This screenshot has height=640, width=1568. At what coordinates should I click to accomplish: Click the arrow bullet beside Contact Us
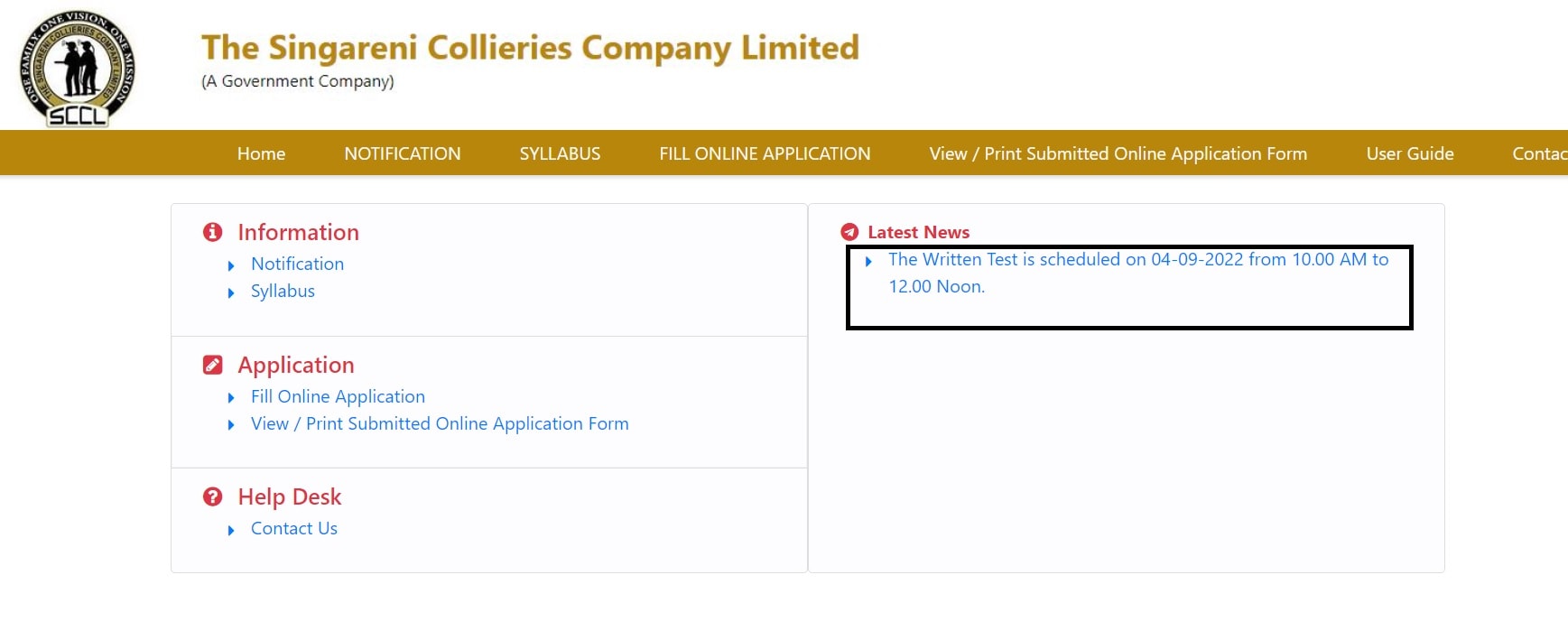(231, 530)
